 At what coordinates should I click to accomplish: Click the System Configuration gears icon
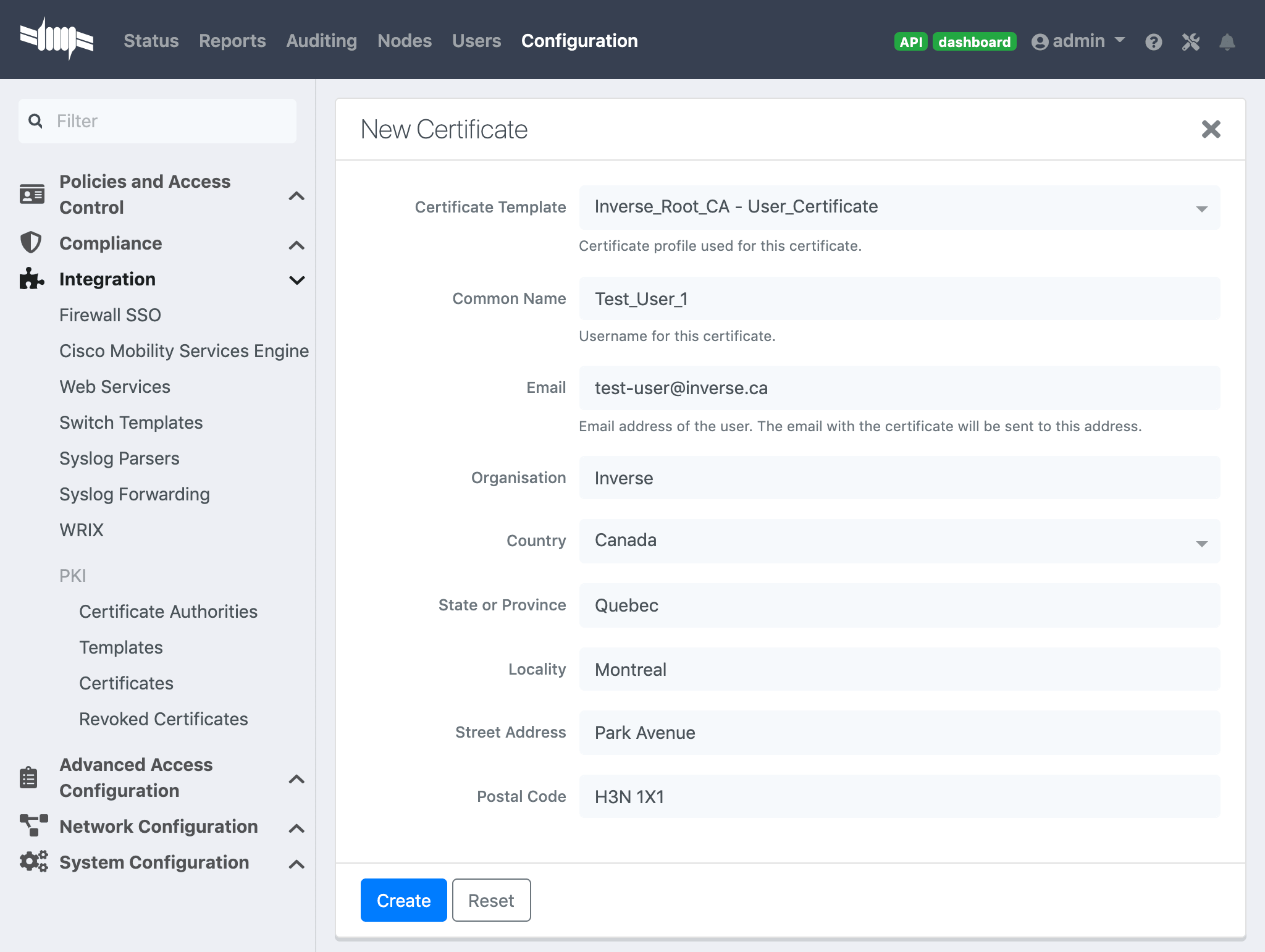tap(33, 862)
